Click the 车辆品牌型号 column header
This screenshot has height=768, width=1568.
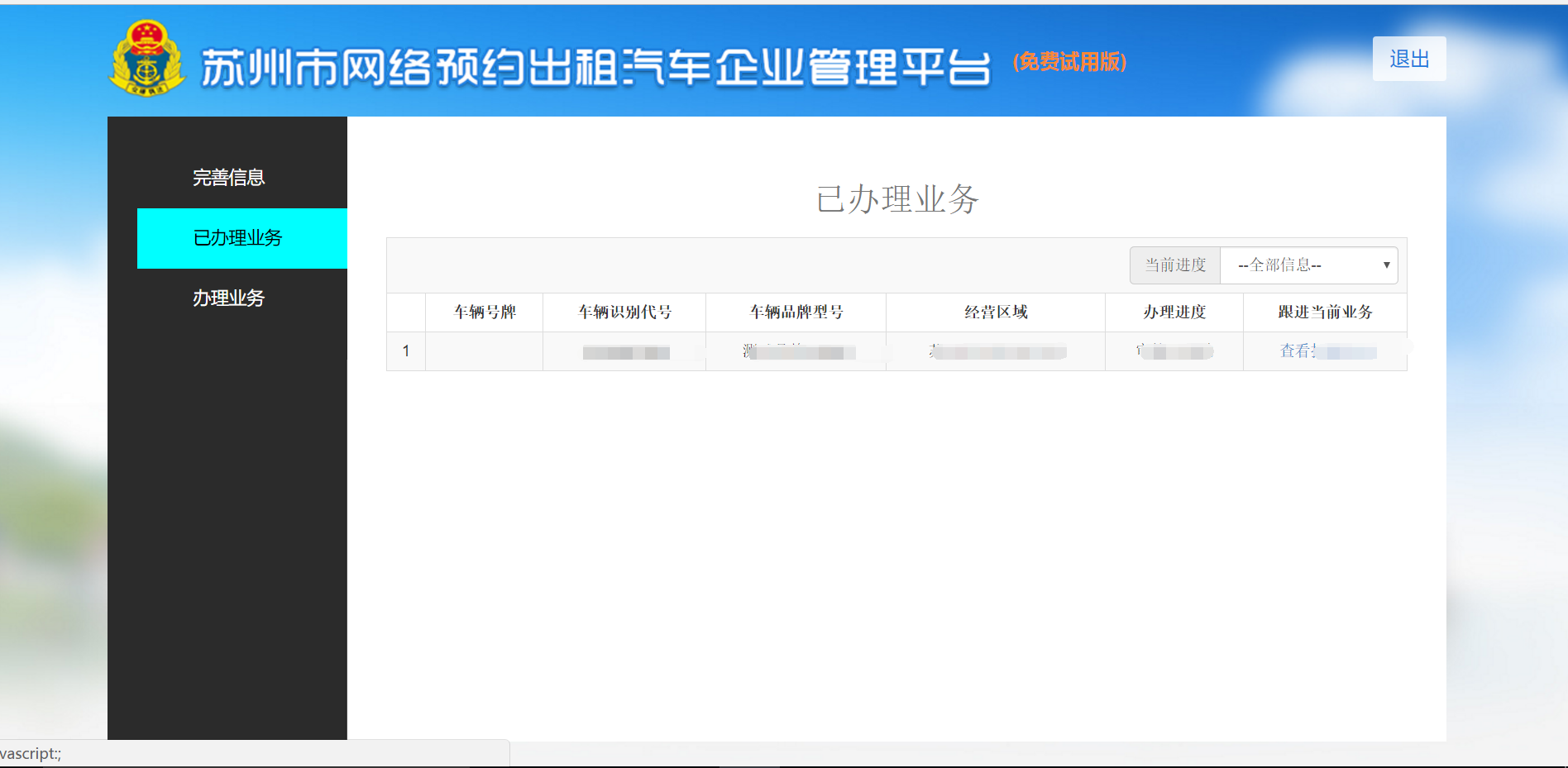pos(796,312)
